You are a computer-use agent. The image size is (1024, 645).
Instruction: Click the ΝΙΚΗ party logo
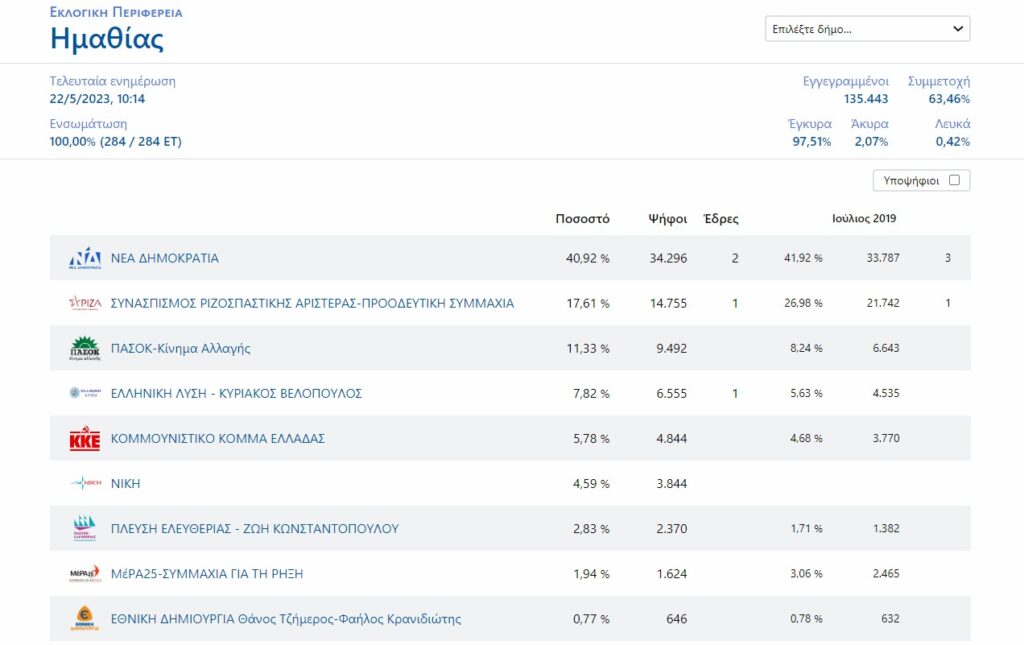pyautogui.click(x=85, y=483)
